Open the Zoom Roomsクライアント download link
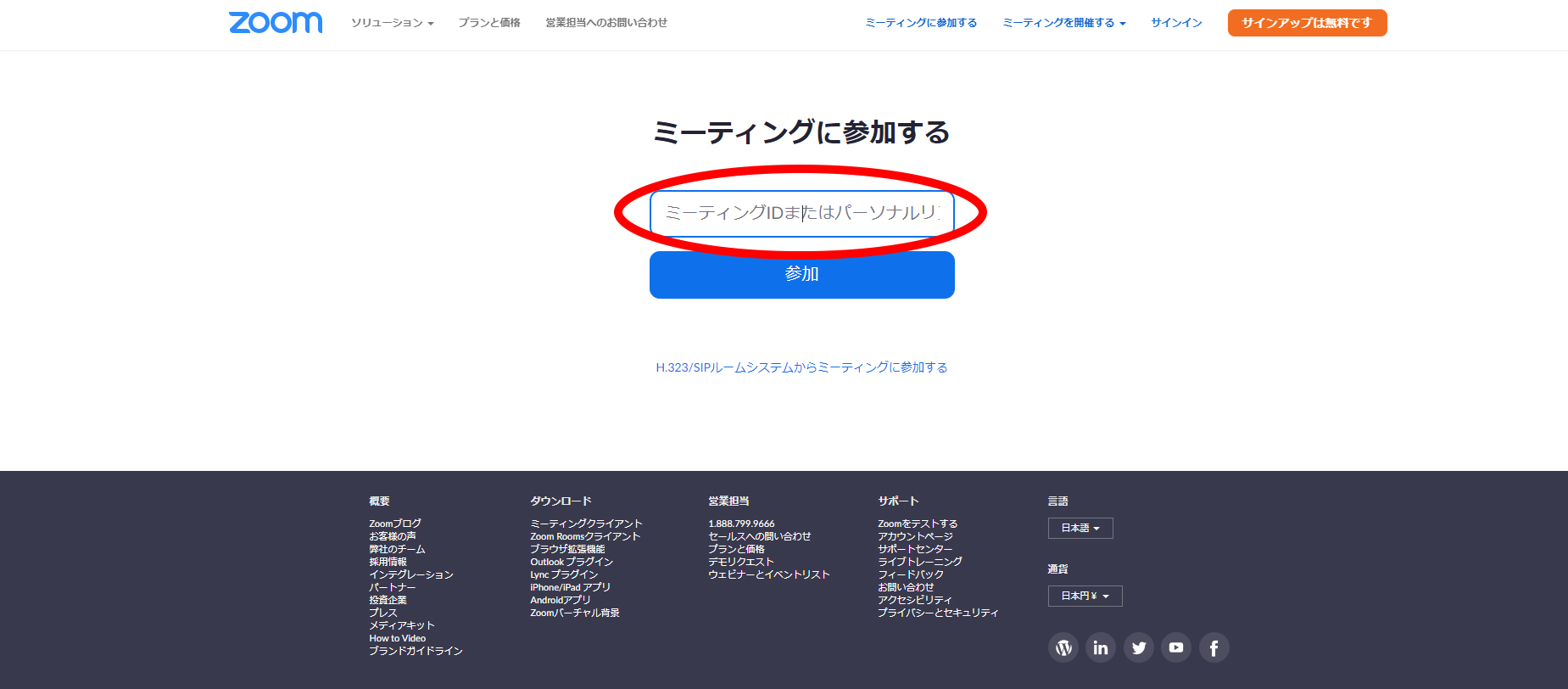The height and width of the screenshot is (689, 1568). click(x=585, y=536)
